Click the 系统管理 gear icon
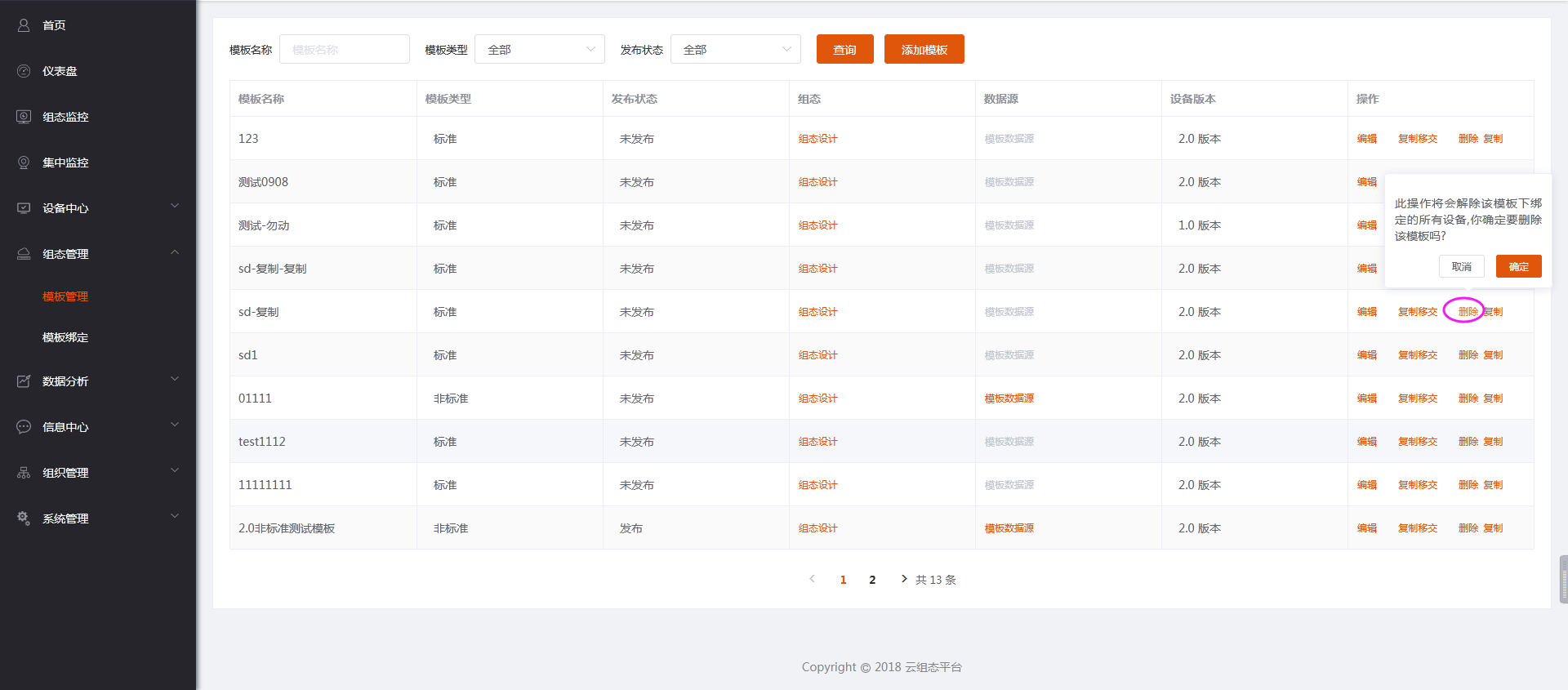The width and height of the screenshot is (1568, 690). point(24,519)
